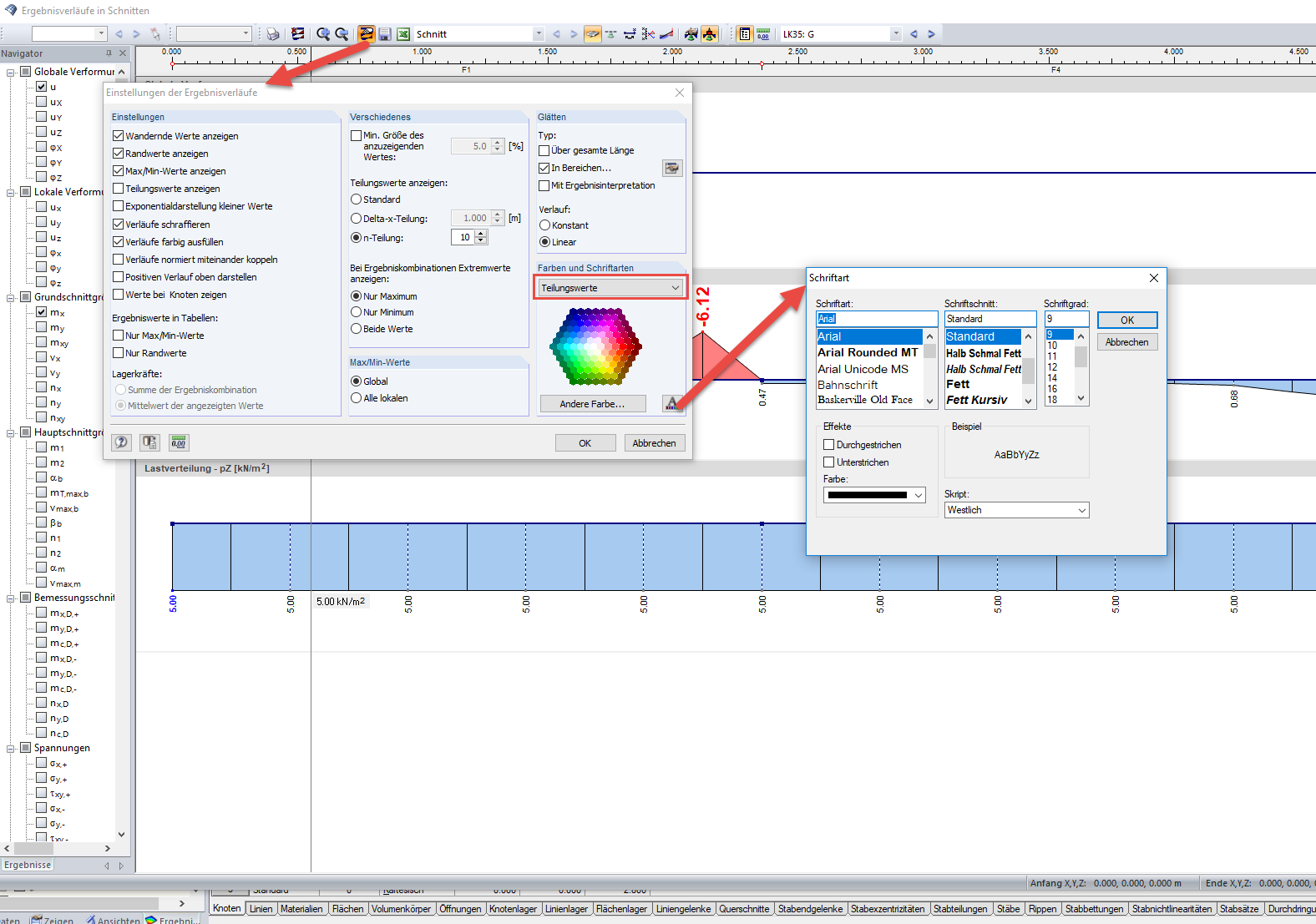Click OK in the Schriftart dialog
Screen dimensions: 1316x924
[x=1127, y=321]
